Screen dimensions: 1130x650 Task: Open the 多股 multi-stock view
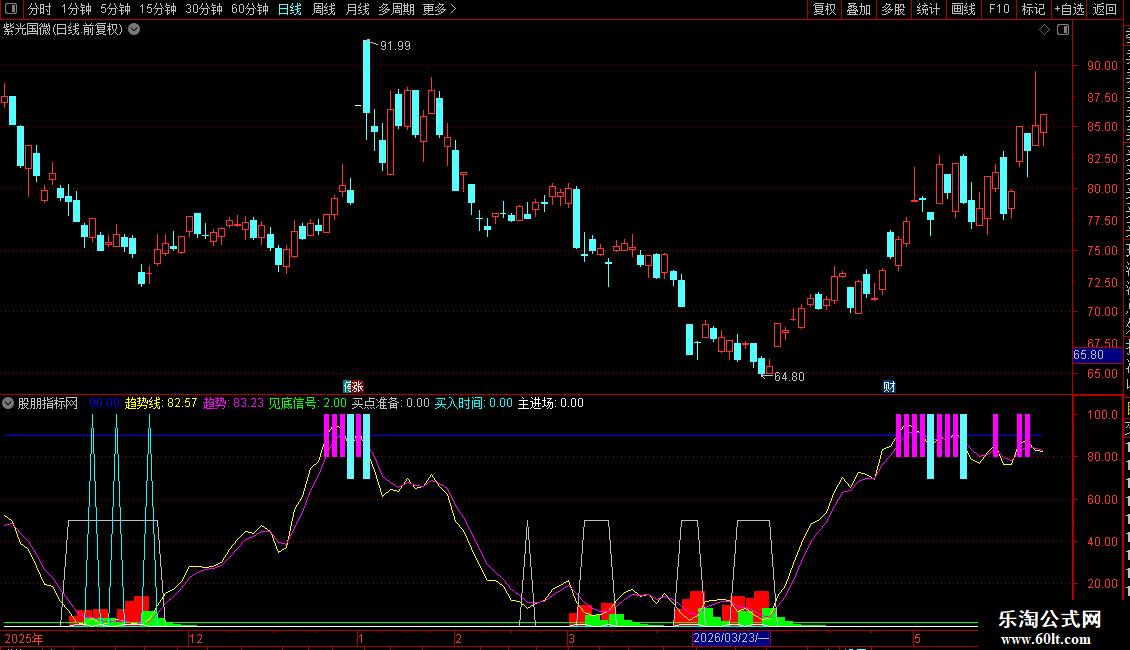tap(893, 9)
